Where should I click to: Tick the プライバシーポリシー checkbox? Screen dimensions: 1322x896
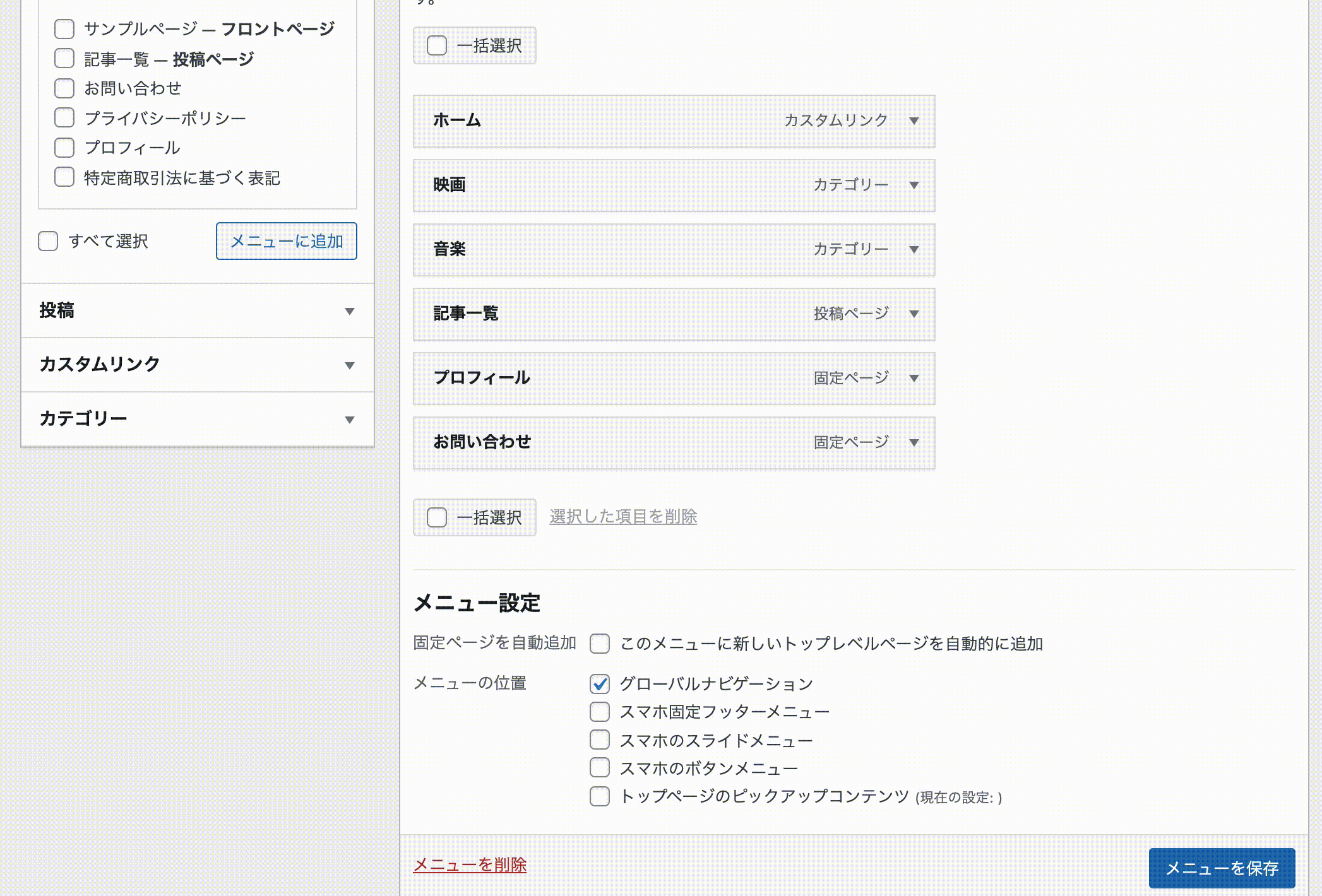click(x=64, y=118)
